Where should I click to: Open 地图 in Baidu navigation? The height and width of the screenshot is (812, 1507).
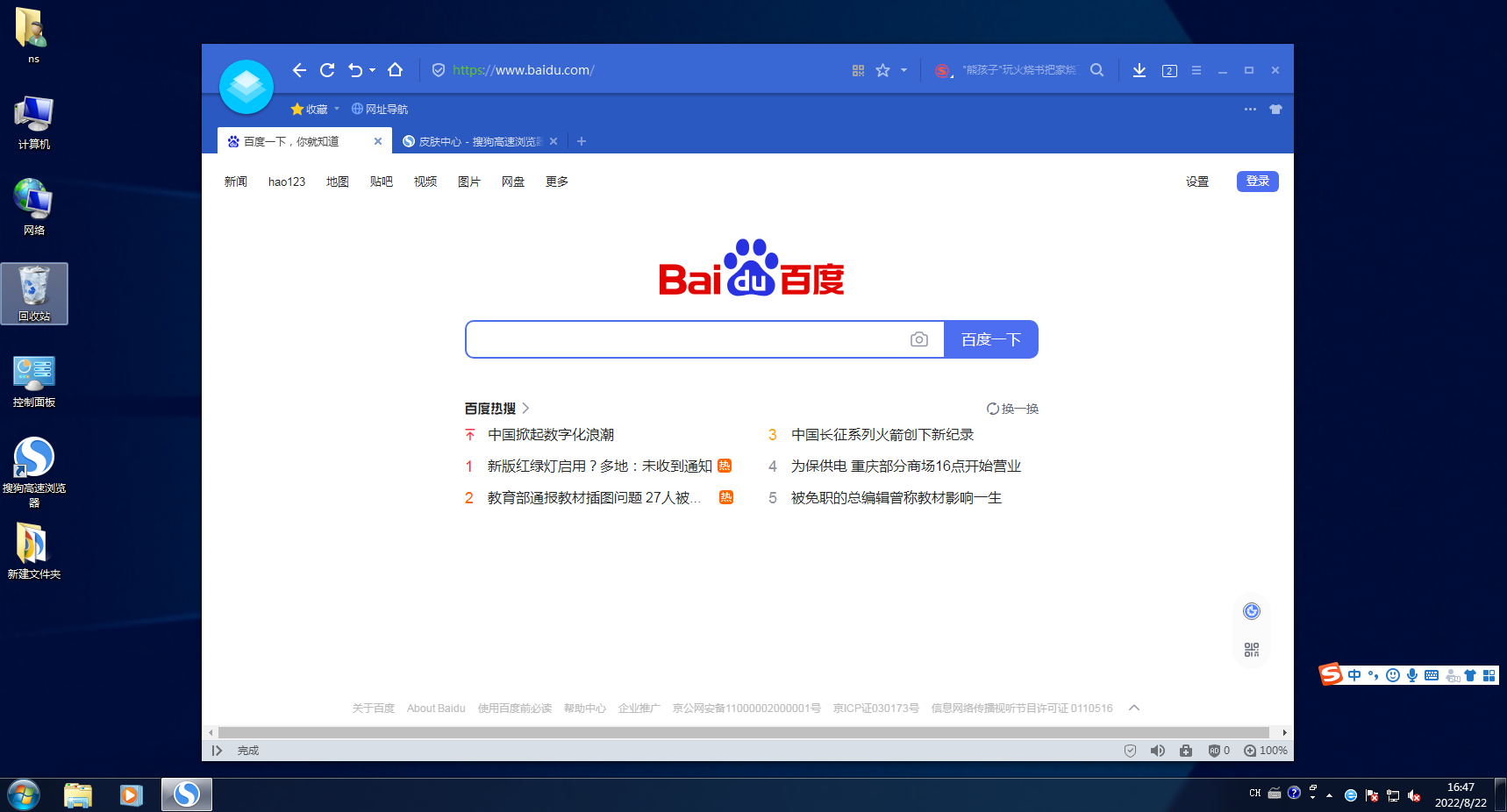tap(338, 182)
